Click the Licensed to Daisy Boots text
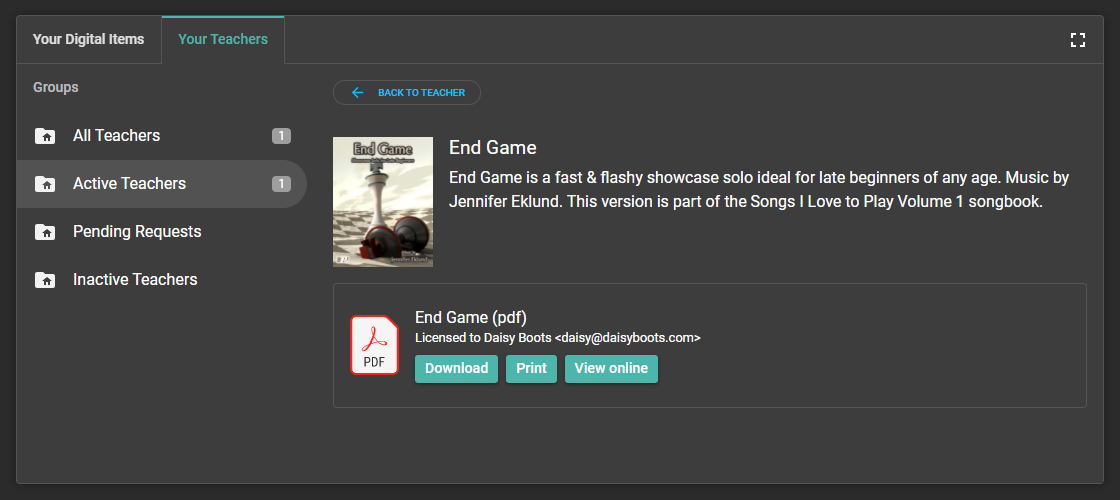Screen dimensions: 1120x500 [x=558, y=338]
